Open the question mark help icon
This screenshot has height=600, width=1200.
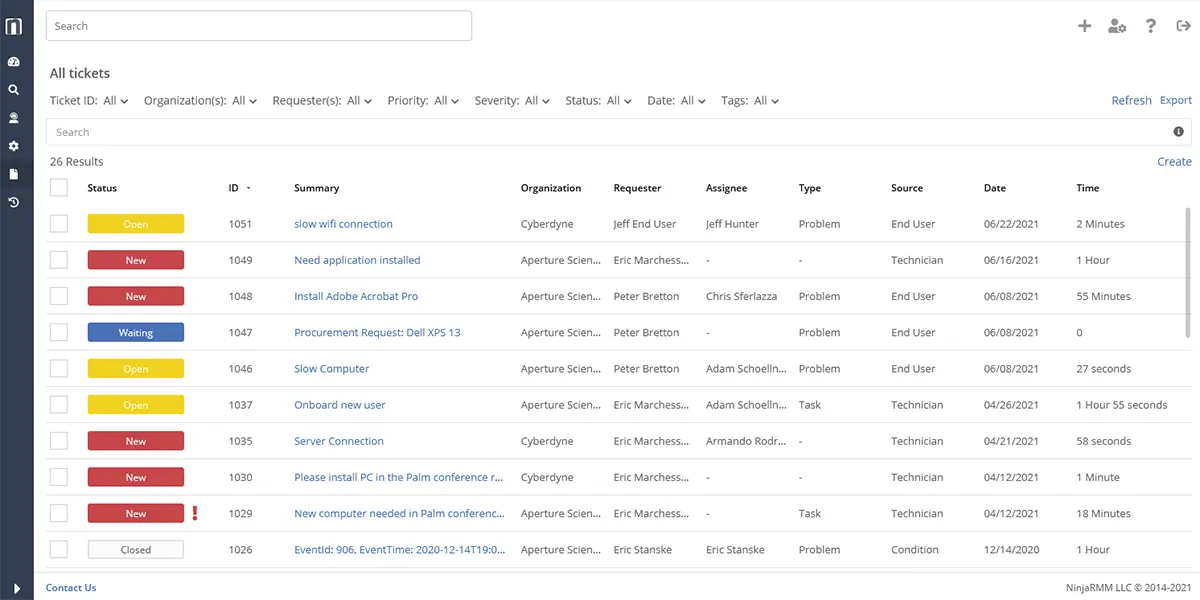[1151, 26]
